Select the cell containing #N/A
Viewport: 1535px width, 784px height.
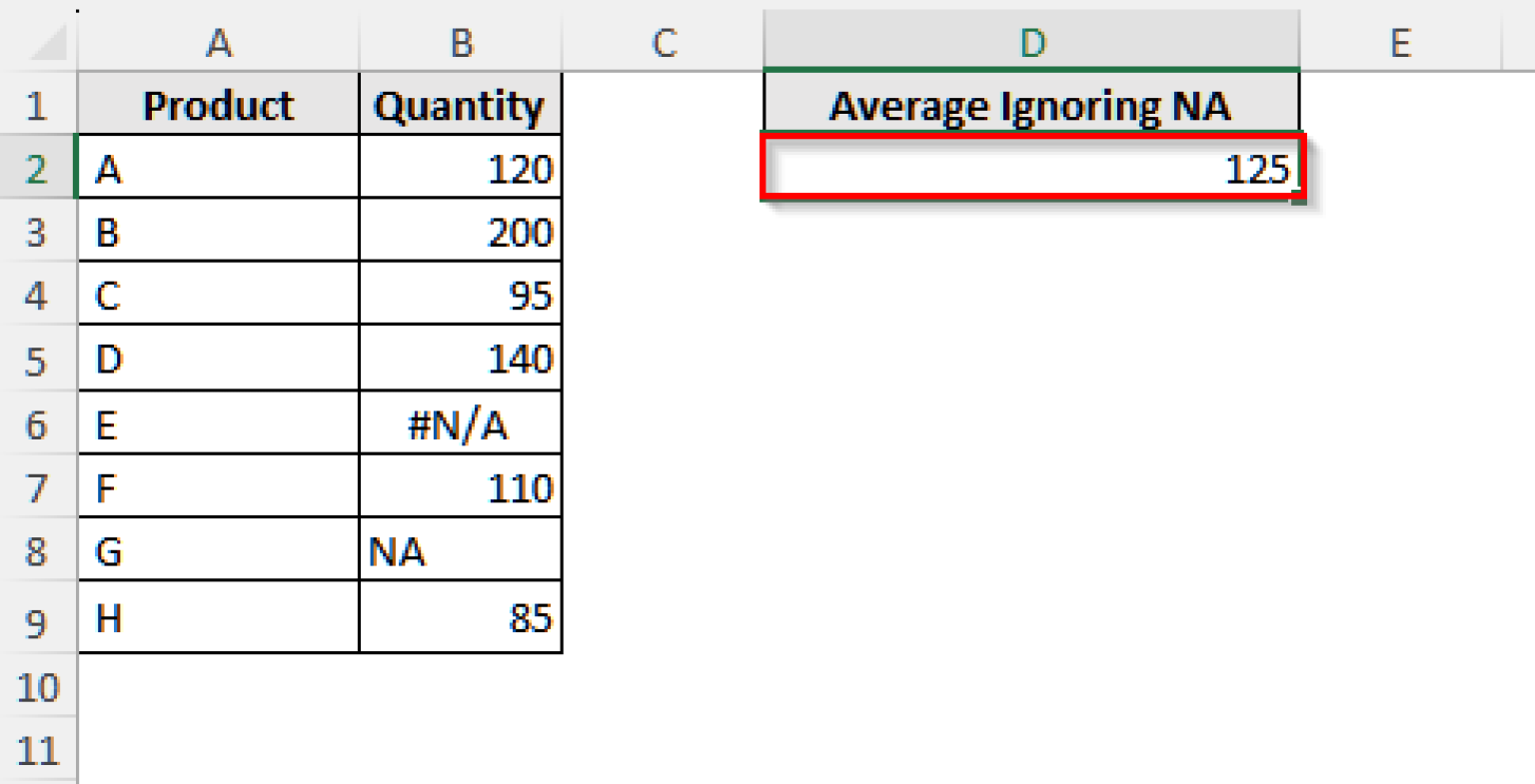[x=460, y=422]
